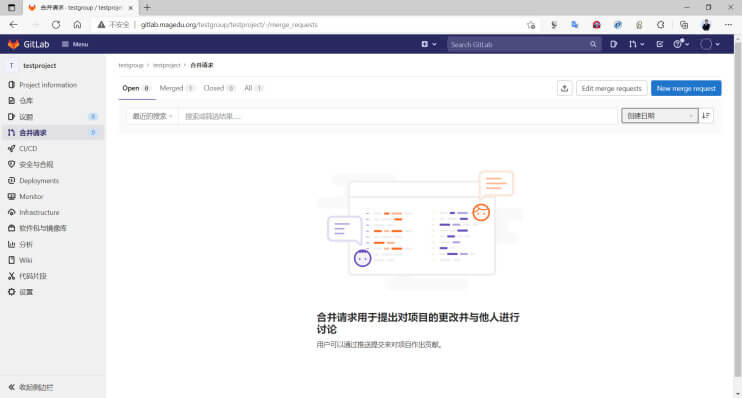Open the to-do list icon

660,44
